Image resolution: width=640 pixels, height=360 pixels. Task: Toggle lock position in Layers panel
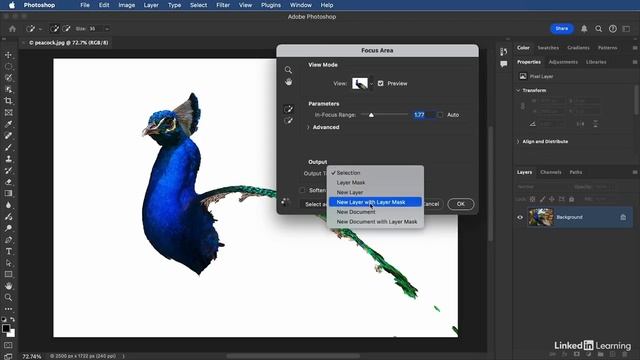552,199
